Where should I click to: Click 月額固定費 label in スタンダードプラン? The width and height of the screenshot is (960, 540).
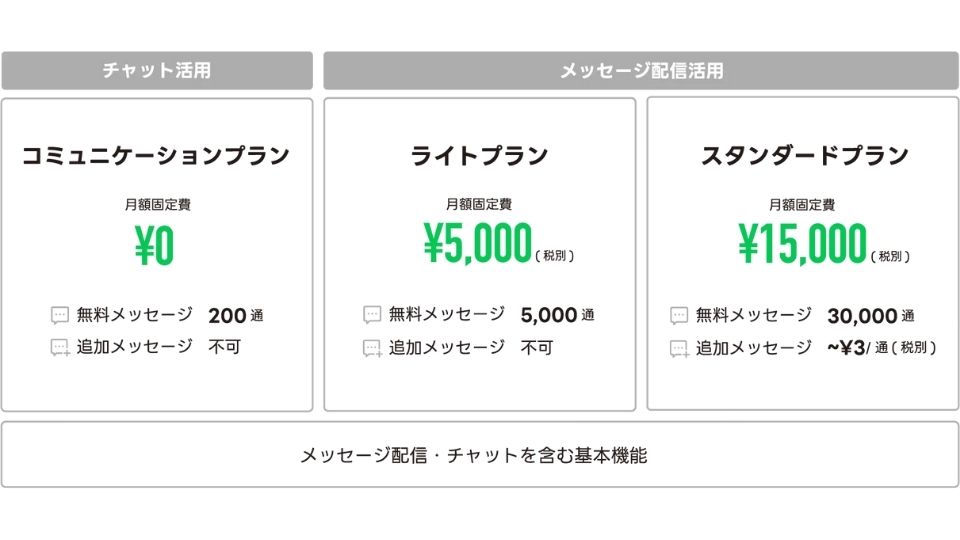tap(802, 205)
